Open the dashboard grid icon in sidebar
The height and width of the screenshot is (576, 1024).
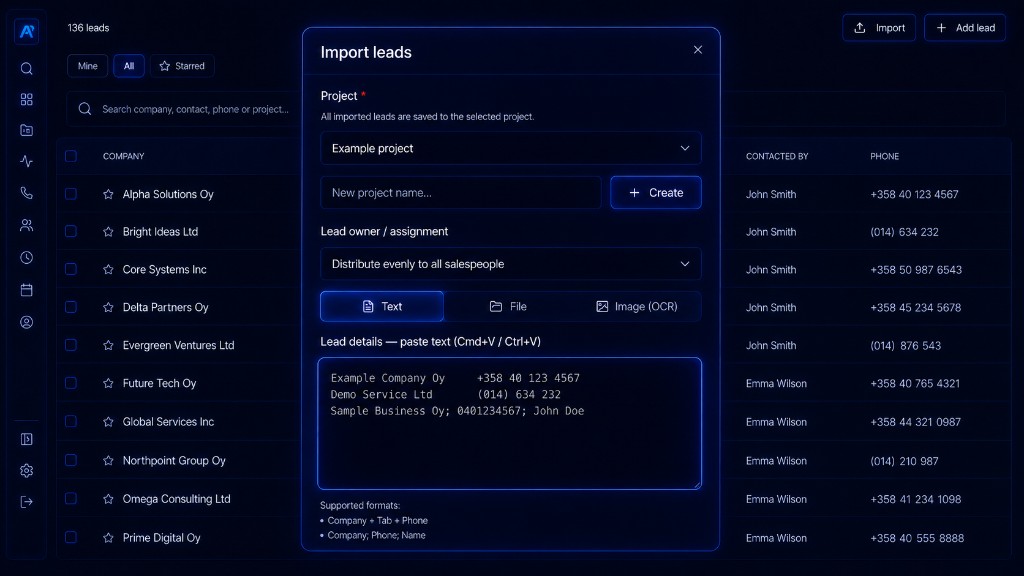pos(26,99)
